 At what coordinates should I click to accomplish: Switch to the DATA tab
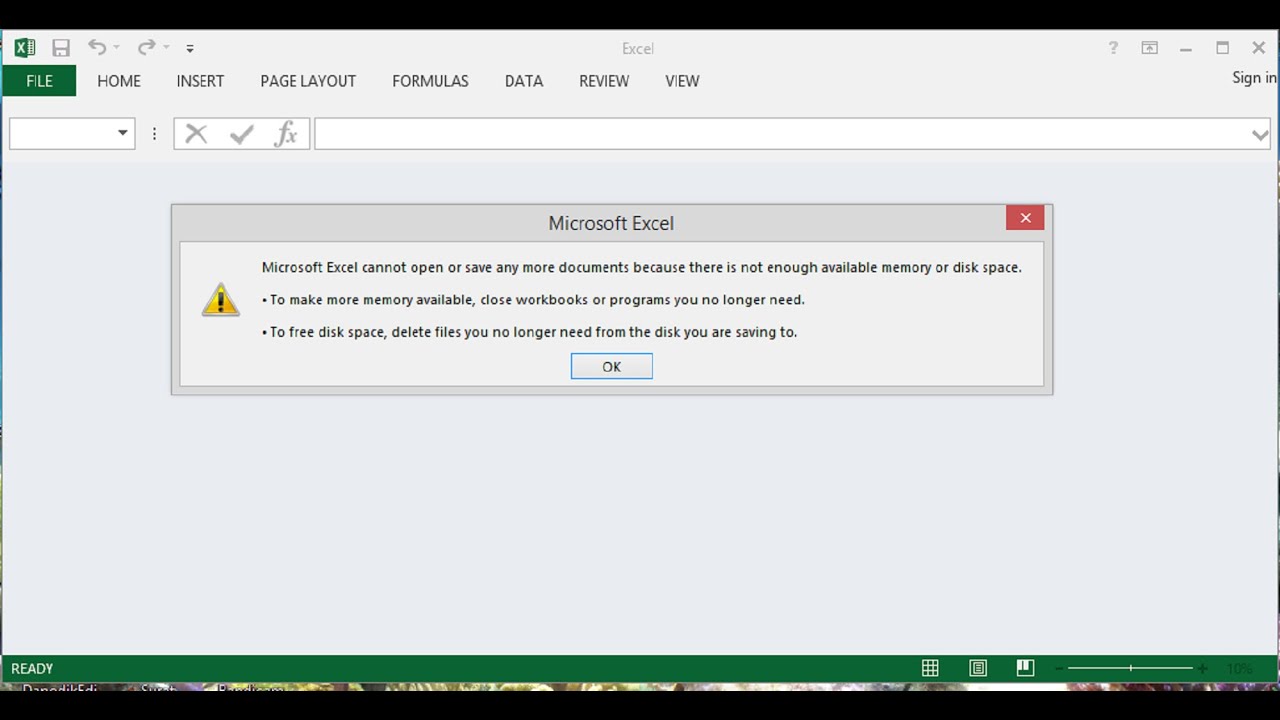[524, 81]
